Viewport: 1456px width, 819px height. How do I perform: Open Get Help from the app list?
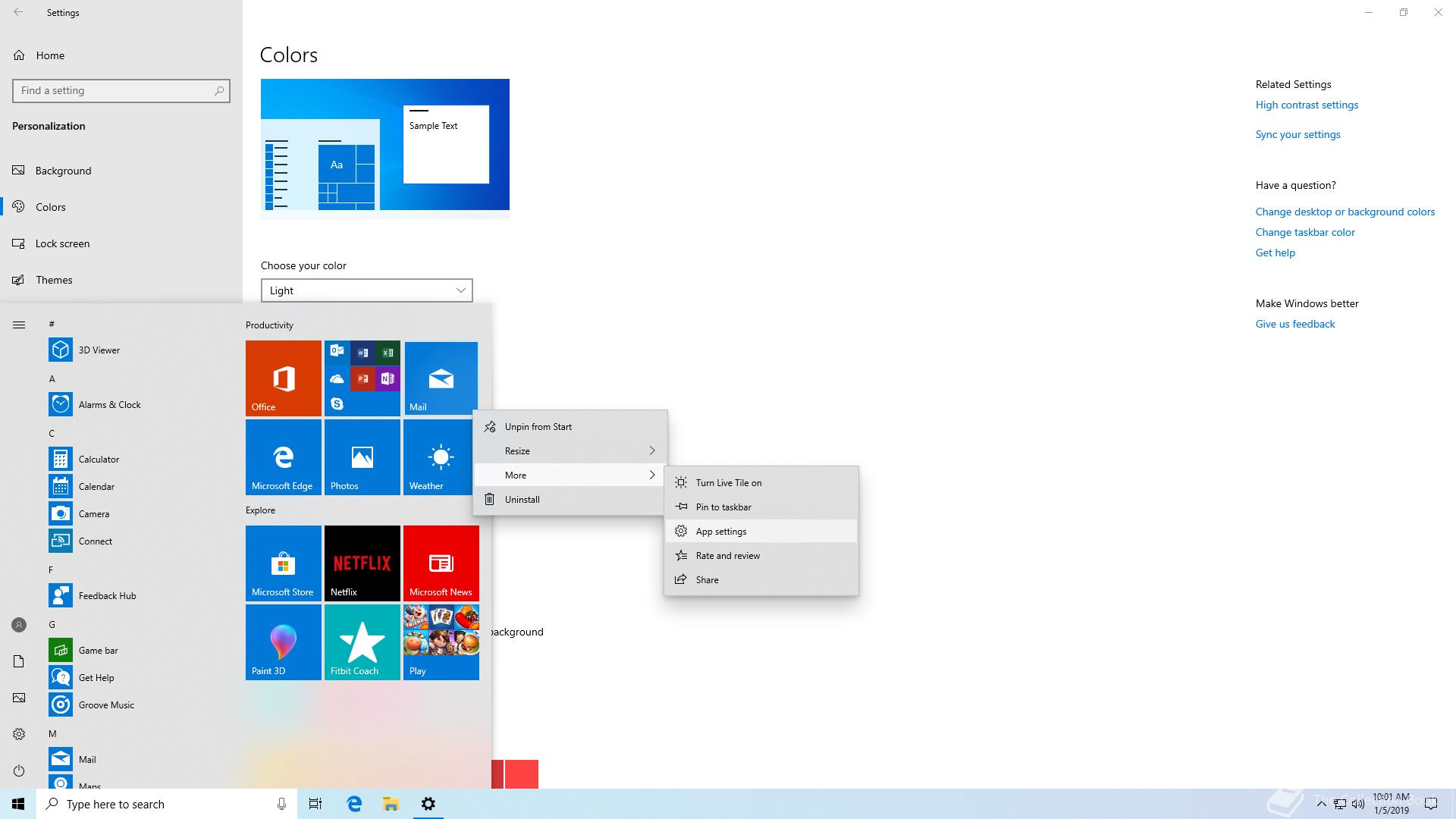point(136,677)
